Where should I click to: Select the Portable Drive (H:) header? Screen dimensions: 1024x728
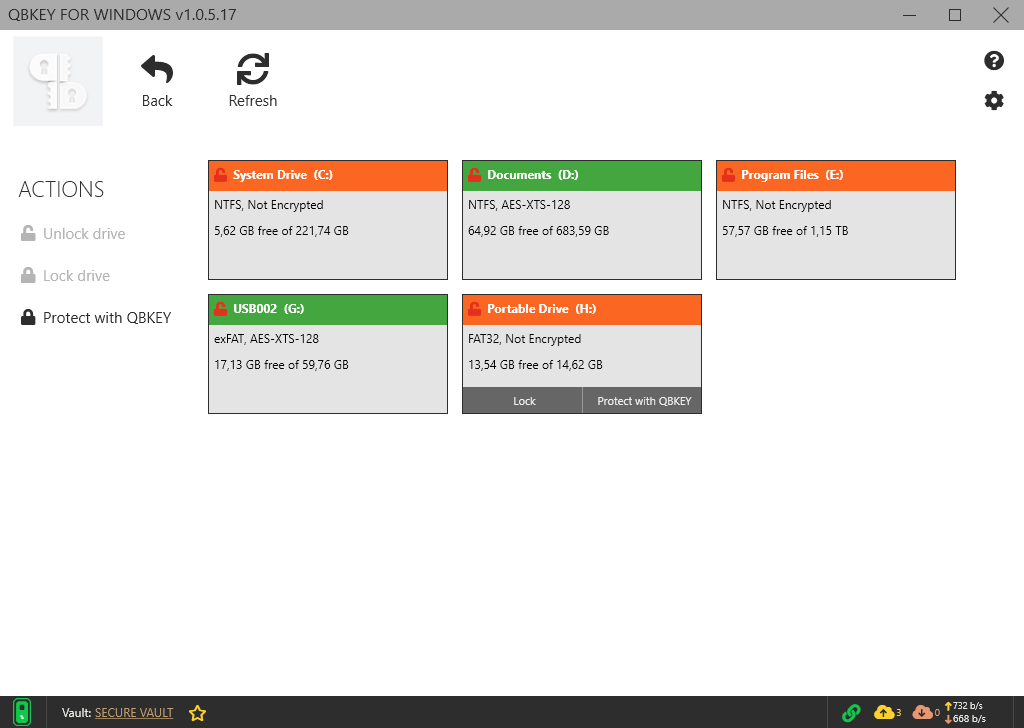click(x=582, y=309)
